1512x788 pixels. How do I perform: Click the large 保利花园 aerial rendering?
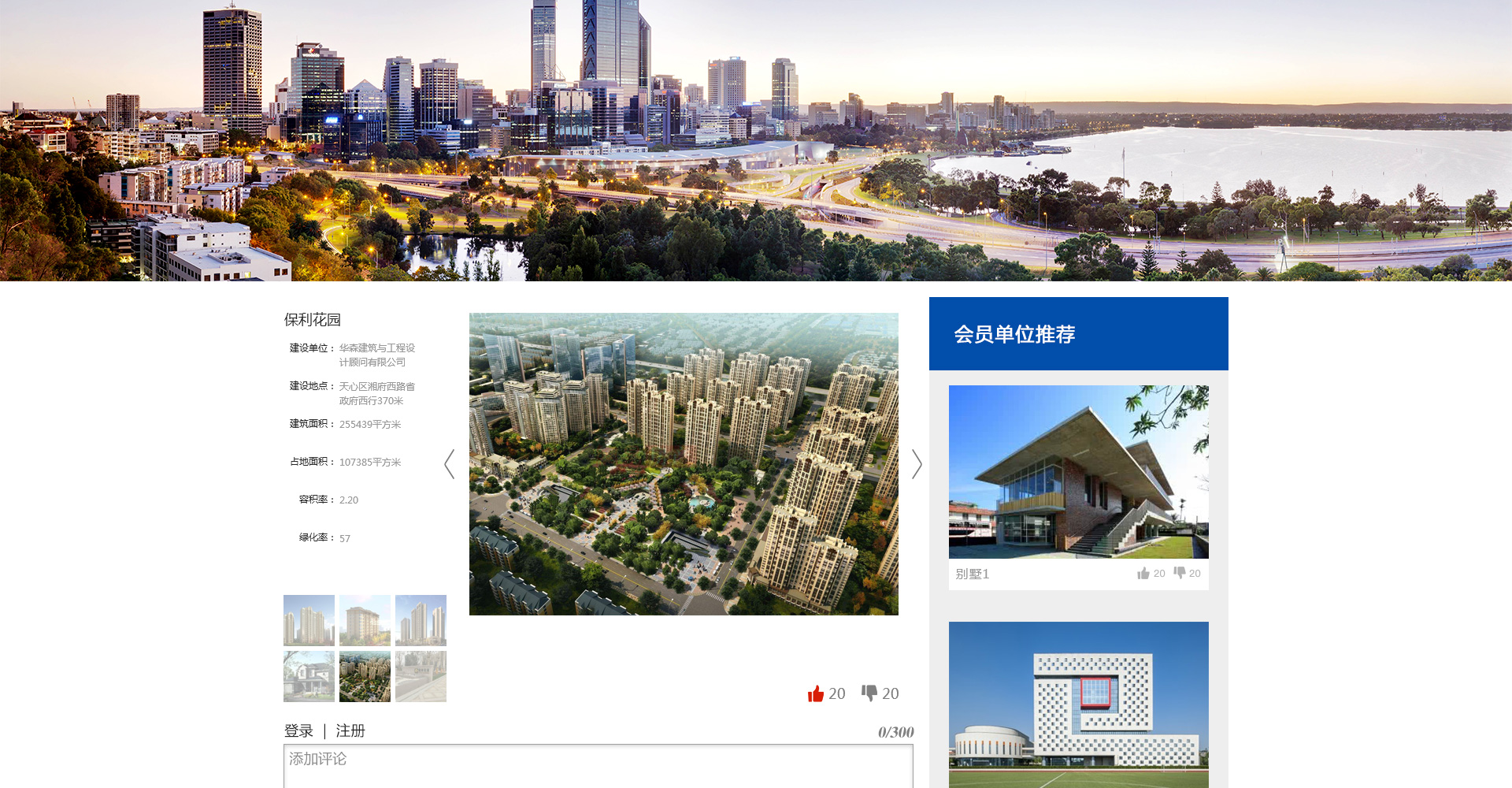tap(684, 463)
